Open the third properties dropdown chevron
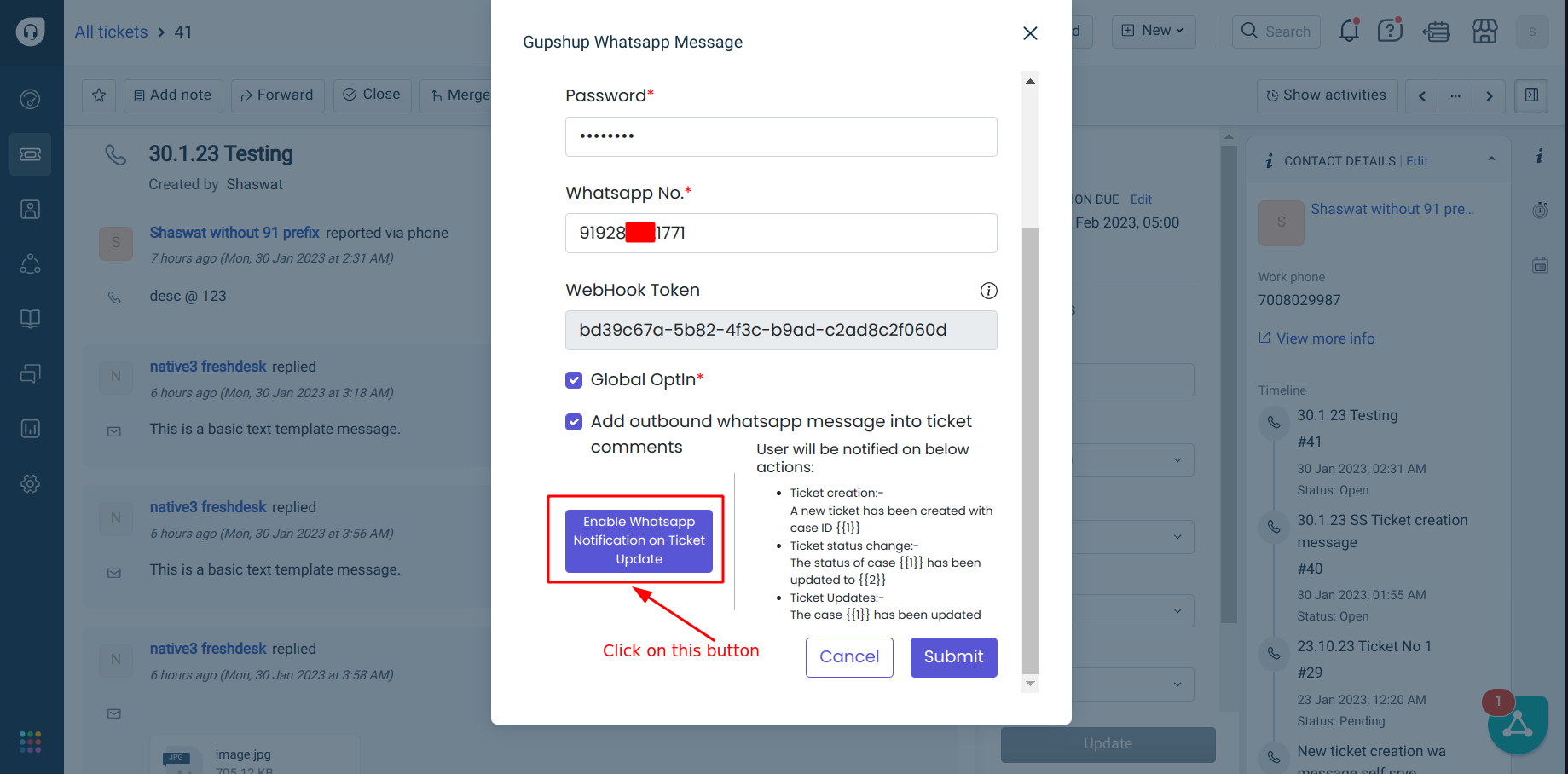 1177,611
